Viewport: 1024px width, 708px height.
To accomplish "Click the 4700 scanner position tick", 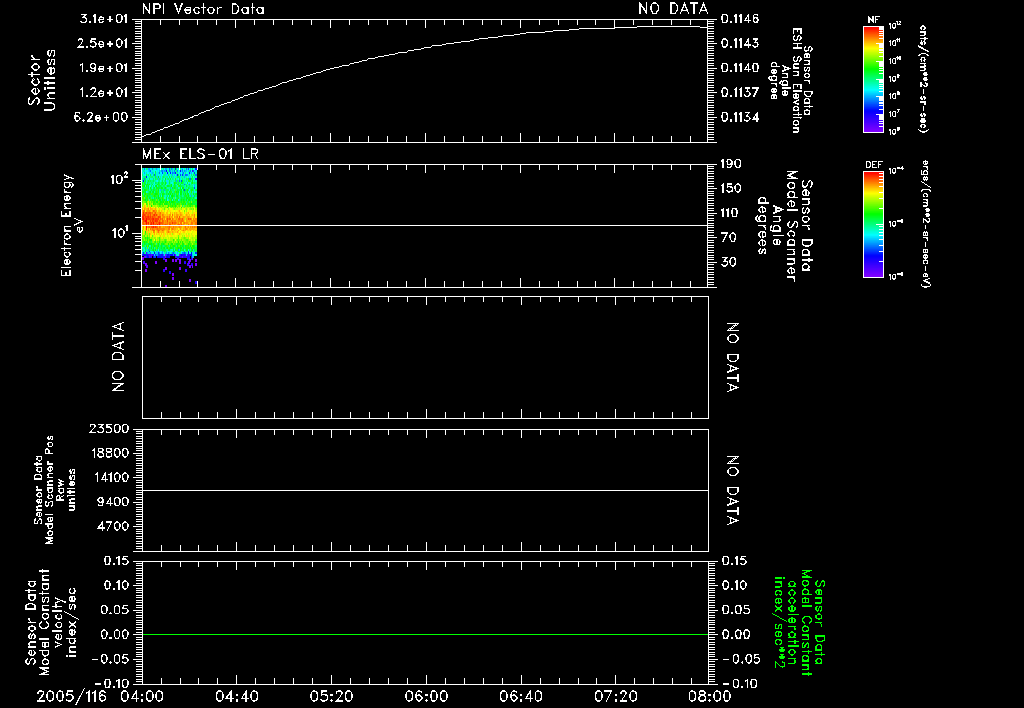I will (x=113, y=526).
